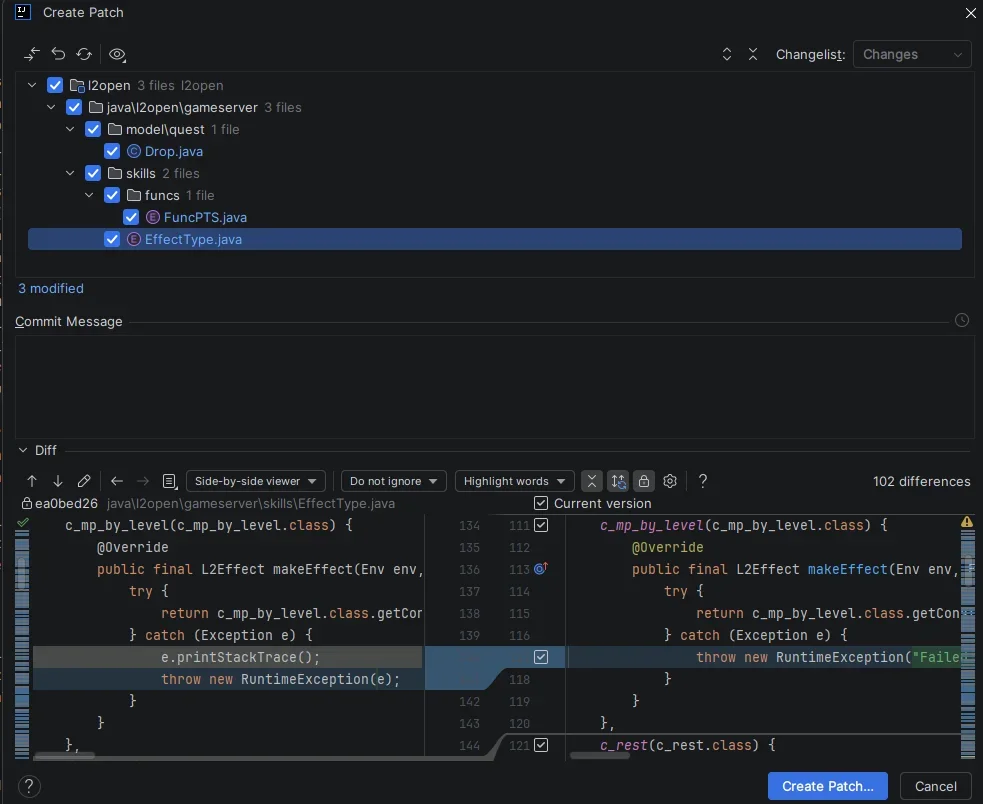Click the diff toolbar help question mark
Image resolution: width=983 pixels, height=804 pixels.
703,481
